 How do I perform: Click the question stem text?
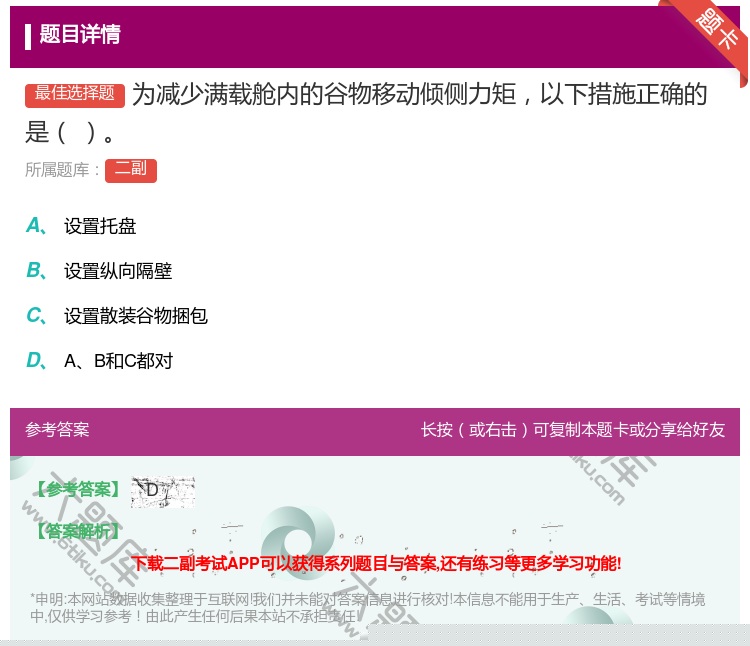tap(366, 113)
